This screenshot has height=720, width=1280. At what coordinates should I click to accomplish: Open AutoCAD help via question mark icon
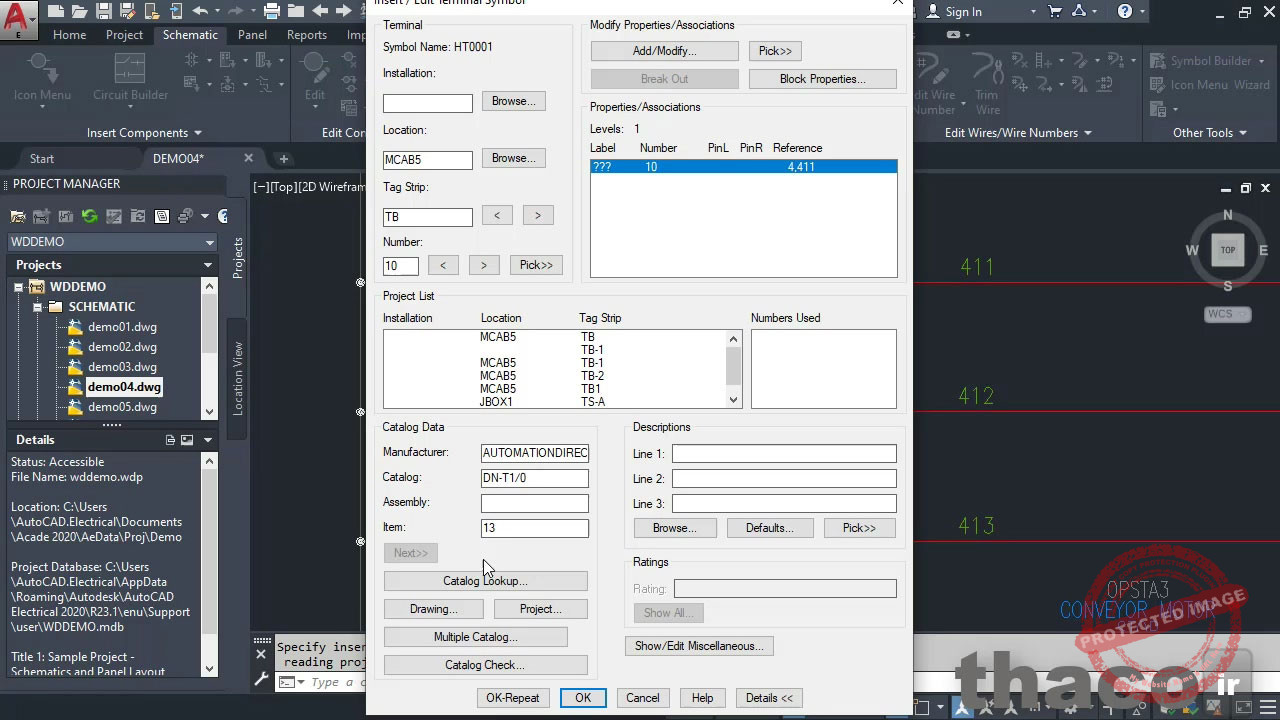(x=1125, y=11)
